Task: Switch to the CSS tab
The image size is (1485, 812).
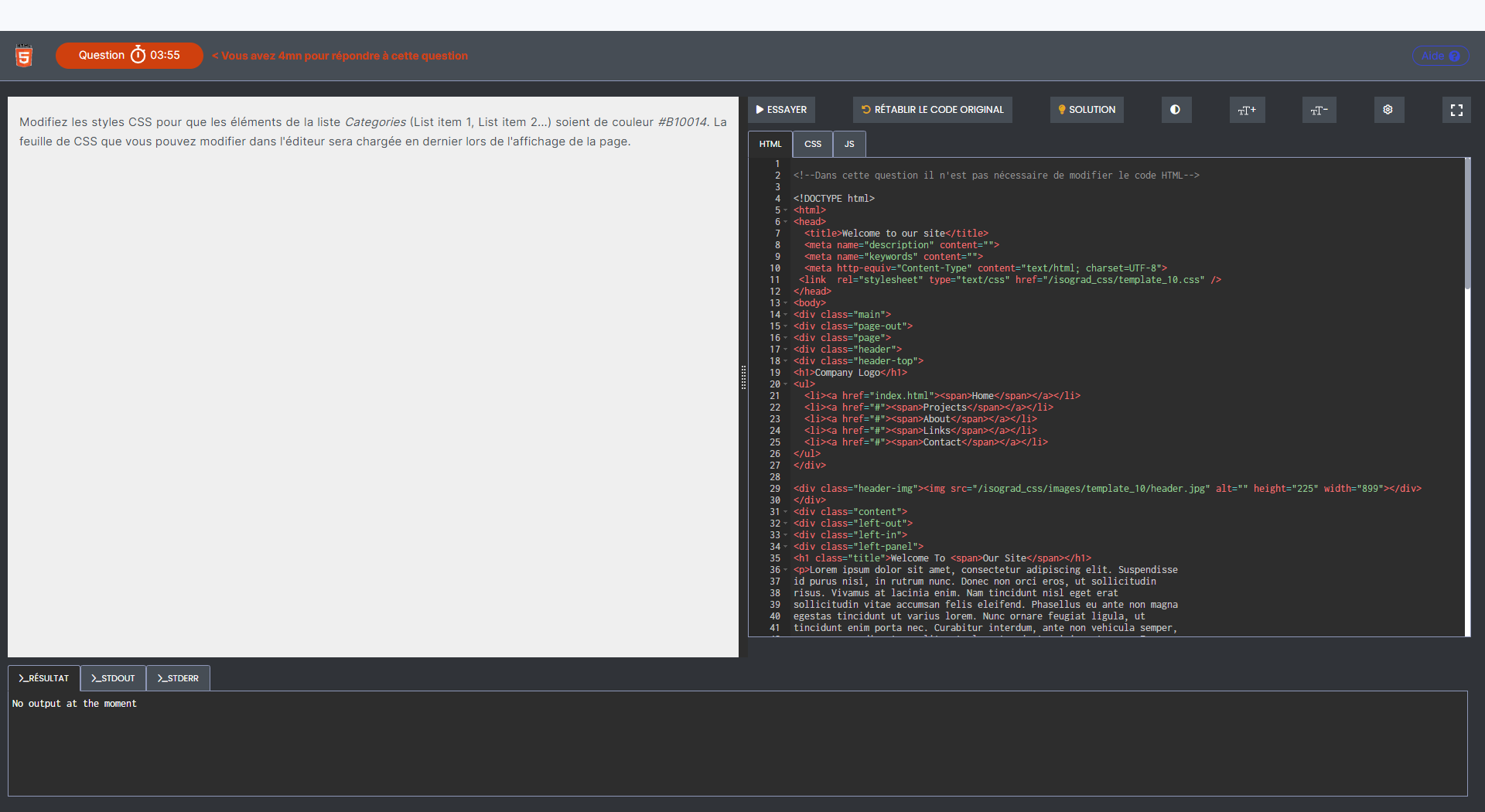Action: click(x=813, y=144)
